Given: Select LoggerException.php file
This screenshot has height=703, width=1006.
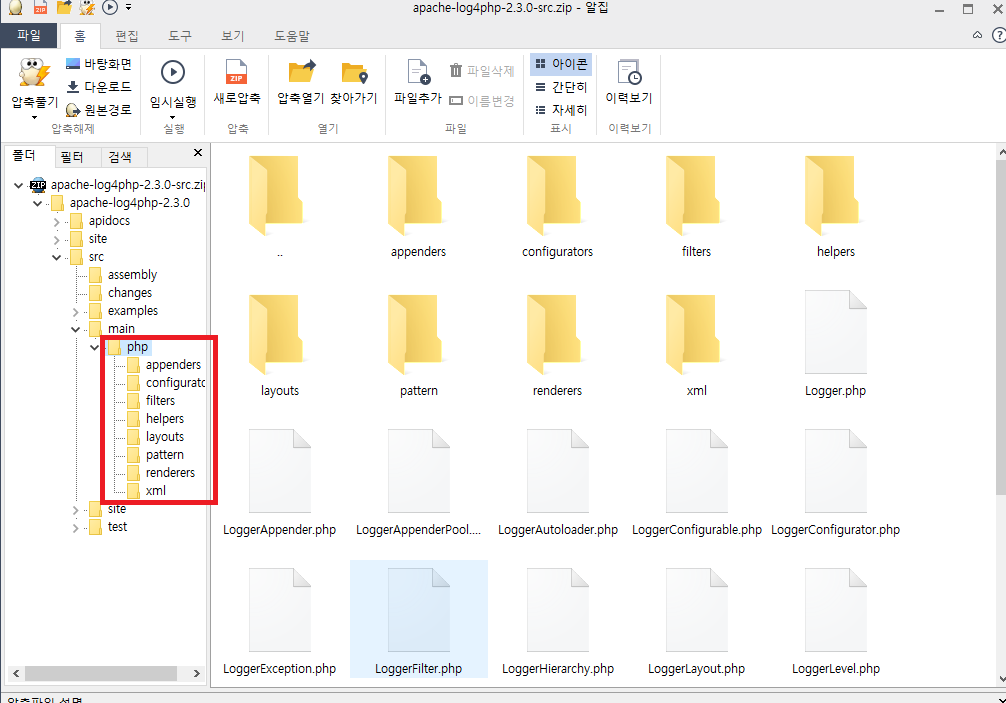Looking at the screenshot, I should click(280, 621).
